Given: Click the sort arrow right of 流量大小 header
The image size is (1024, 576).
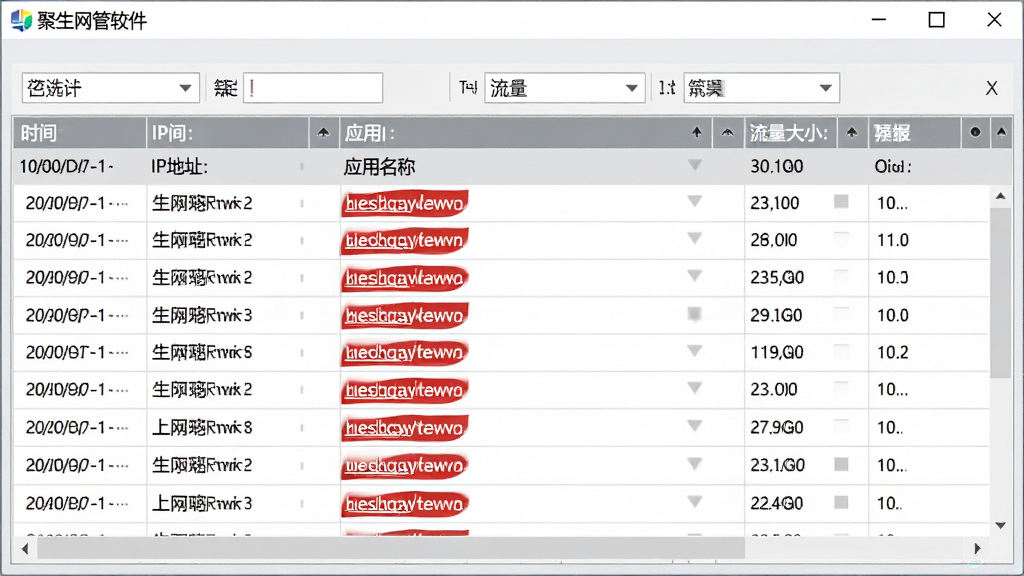Looking at the screenshot, I should coord(852,133).
